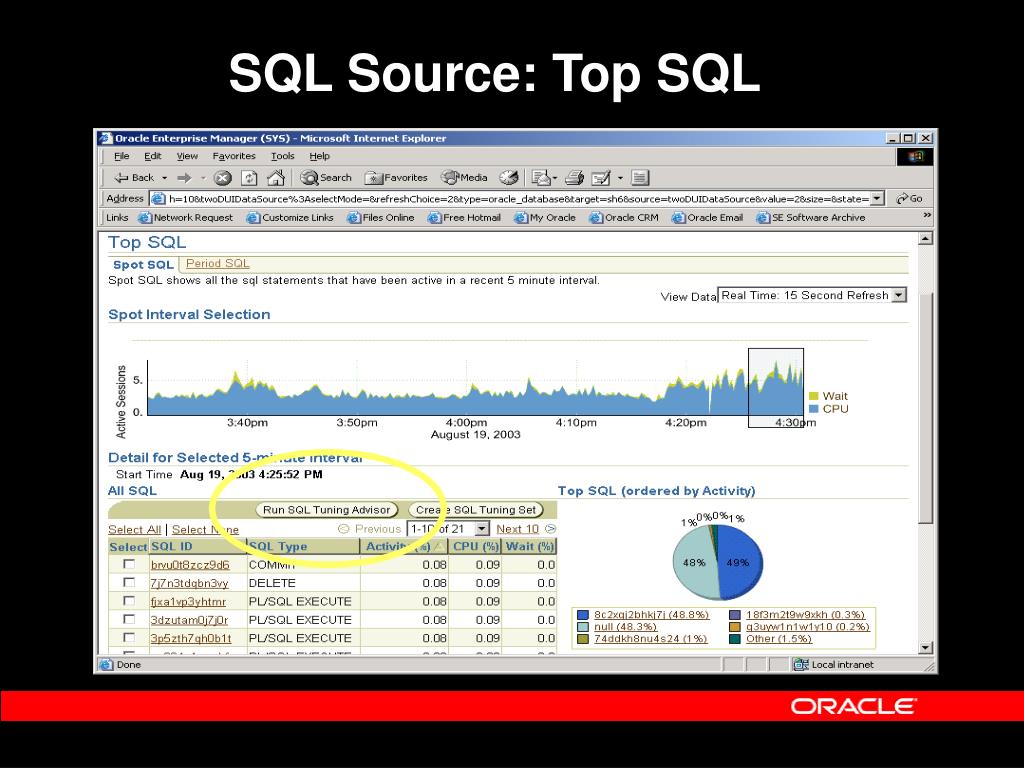Show browsing History icon
Viewport: 1024px width, 768px height.
click(x=509, y=178)
